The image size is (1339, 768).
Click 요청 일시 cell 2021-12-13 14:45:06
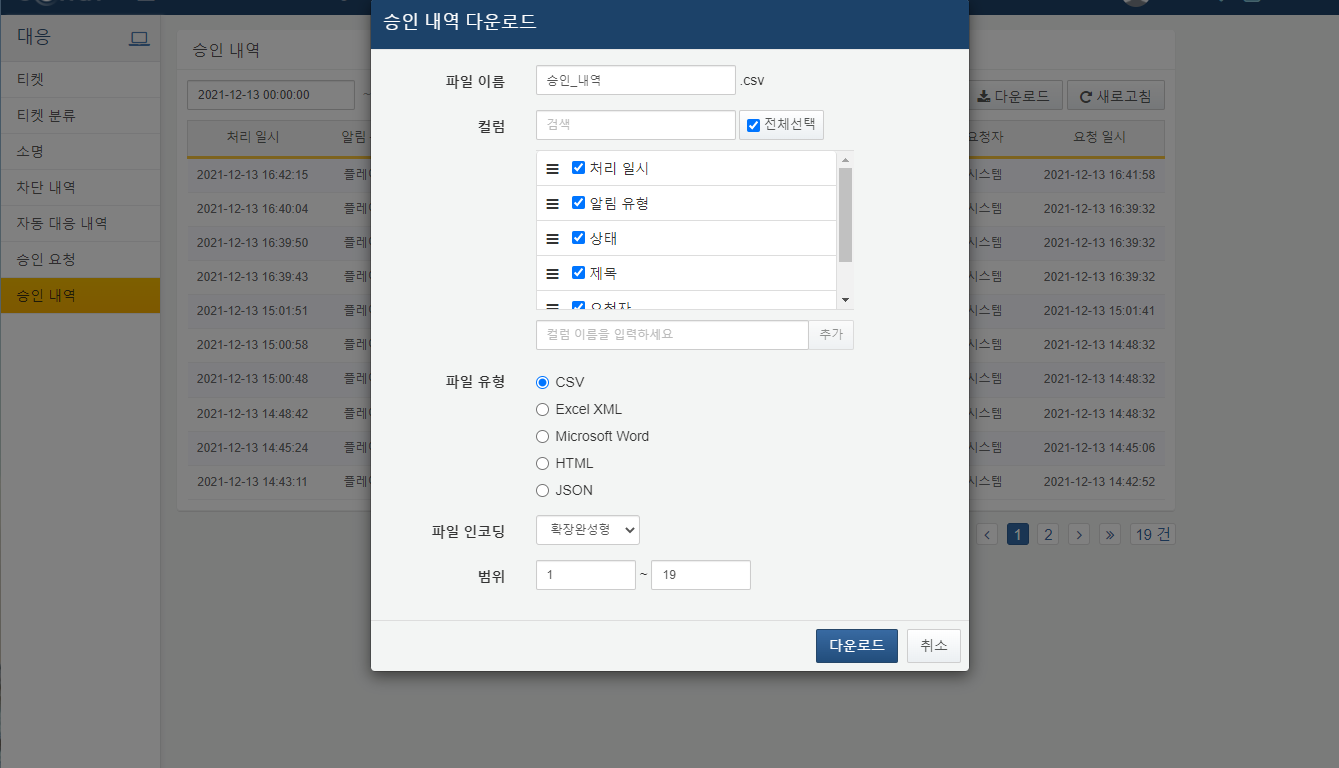click(1099, 447)
